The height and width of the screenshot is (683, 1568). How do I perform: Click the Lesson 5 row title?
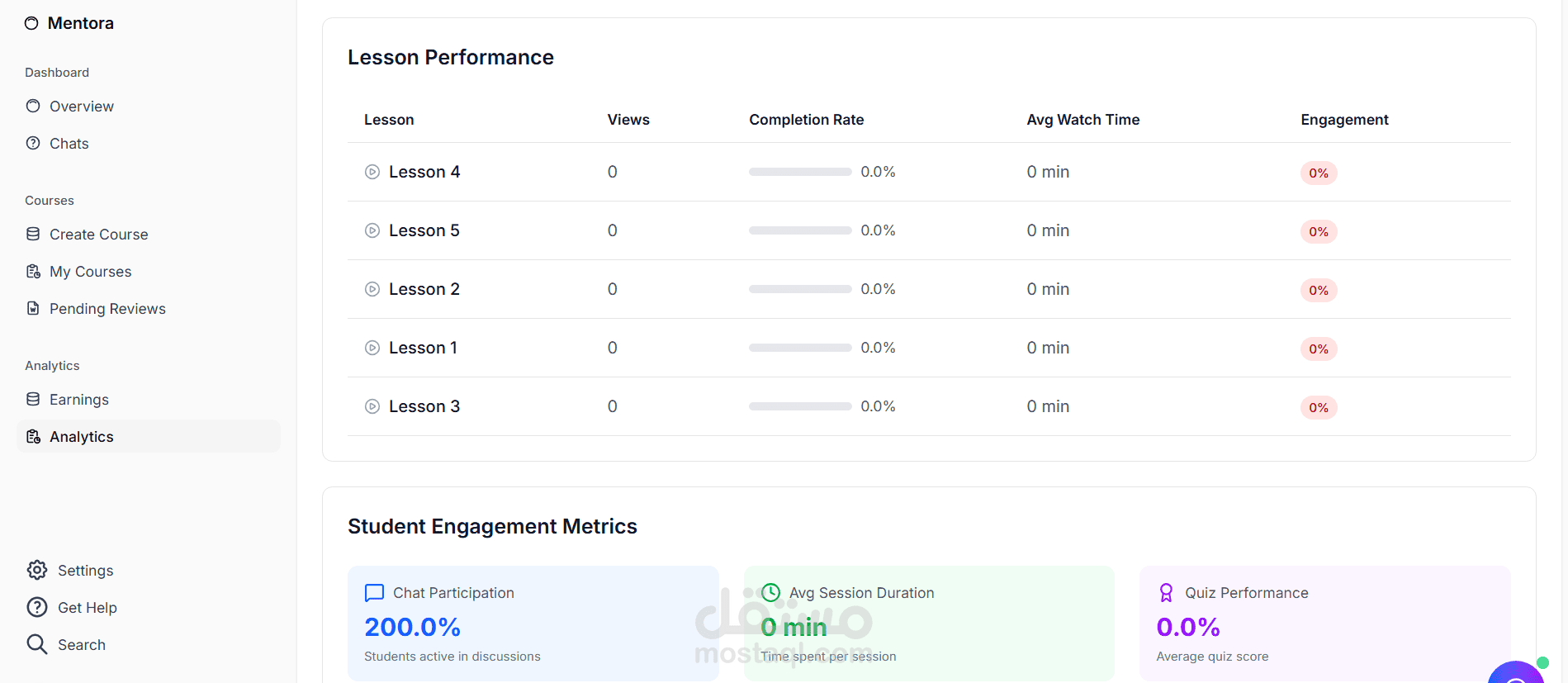point(424,230)
